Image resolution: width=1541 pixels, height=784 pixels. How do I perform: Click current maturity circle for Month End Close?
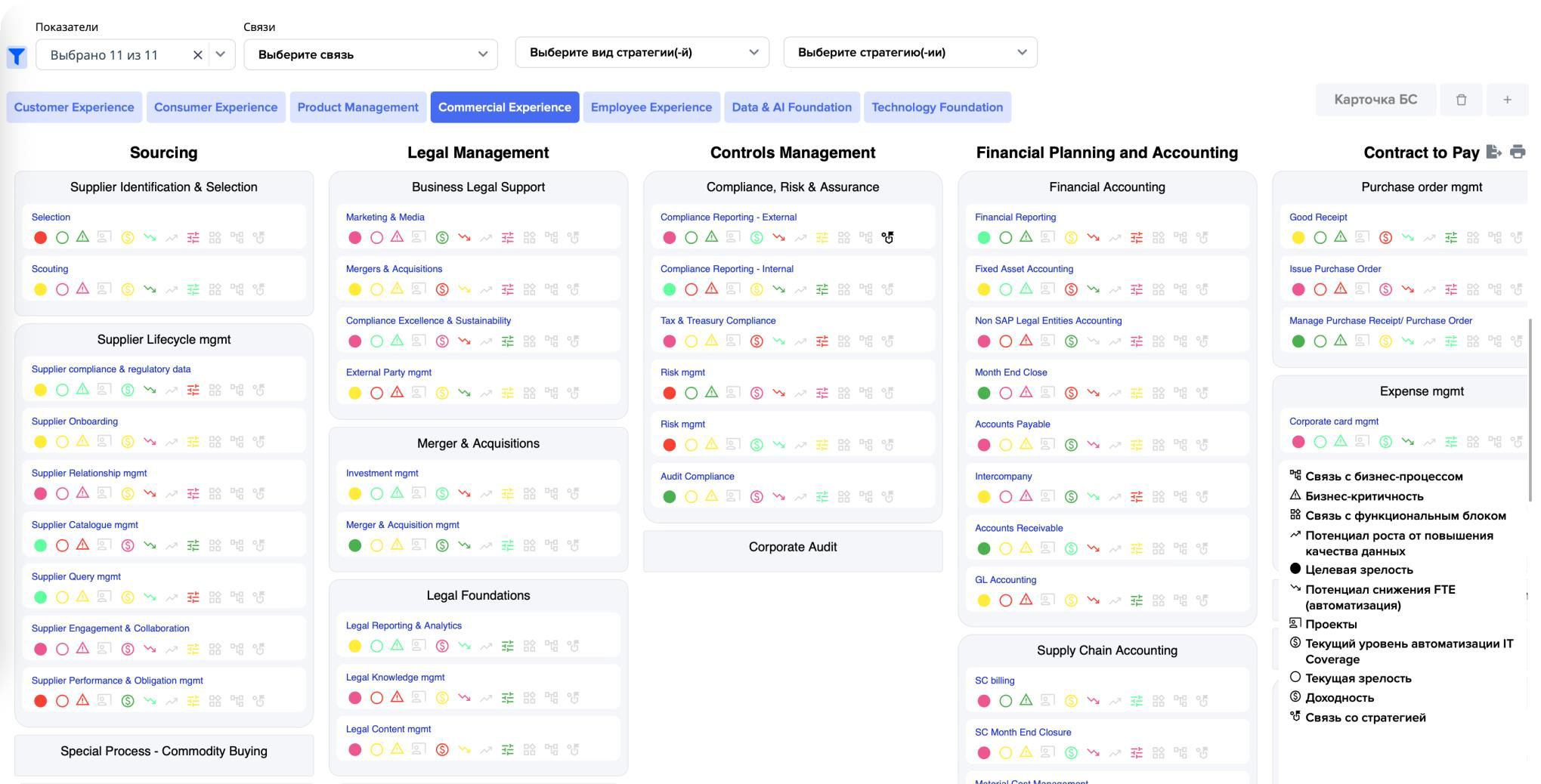(1006, 393)
